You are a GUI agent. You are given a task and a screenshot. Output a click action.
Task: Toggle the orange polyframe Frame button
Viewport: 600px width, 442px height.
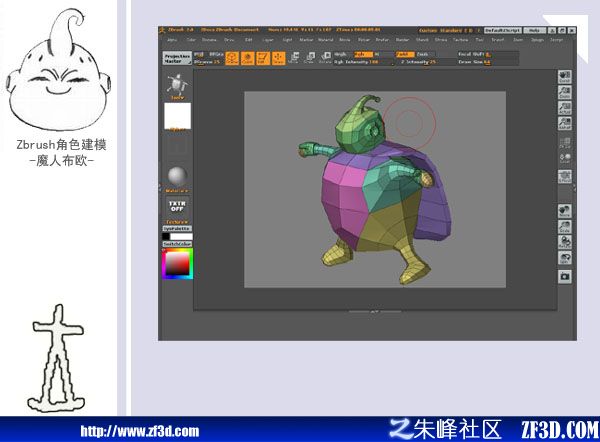(232, 59)
